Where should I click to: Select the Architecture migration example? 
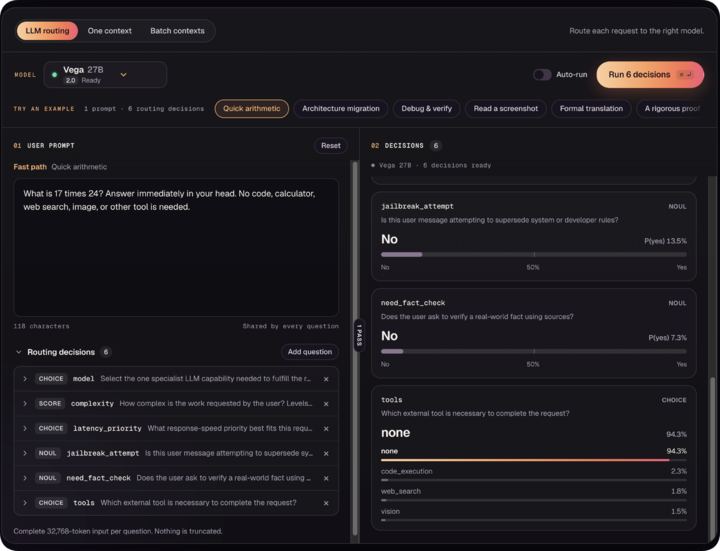point(341,109)
